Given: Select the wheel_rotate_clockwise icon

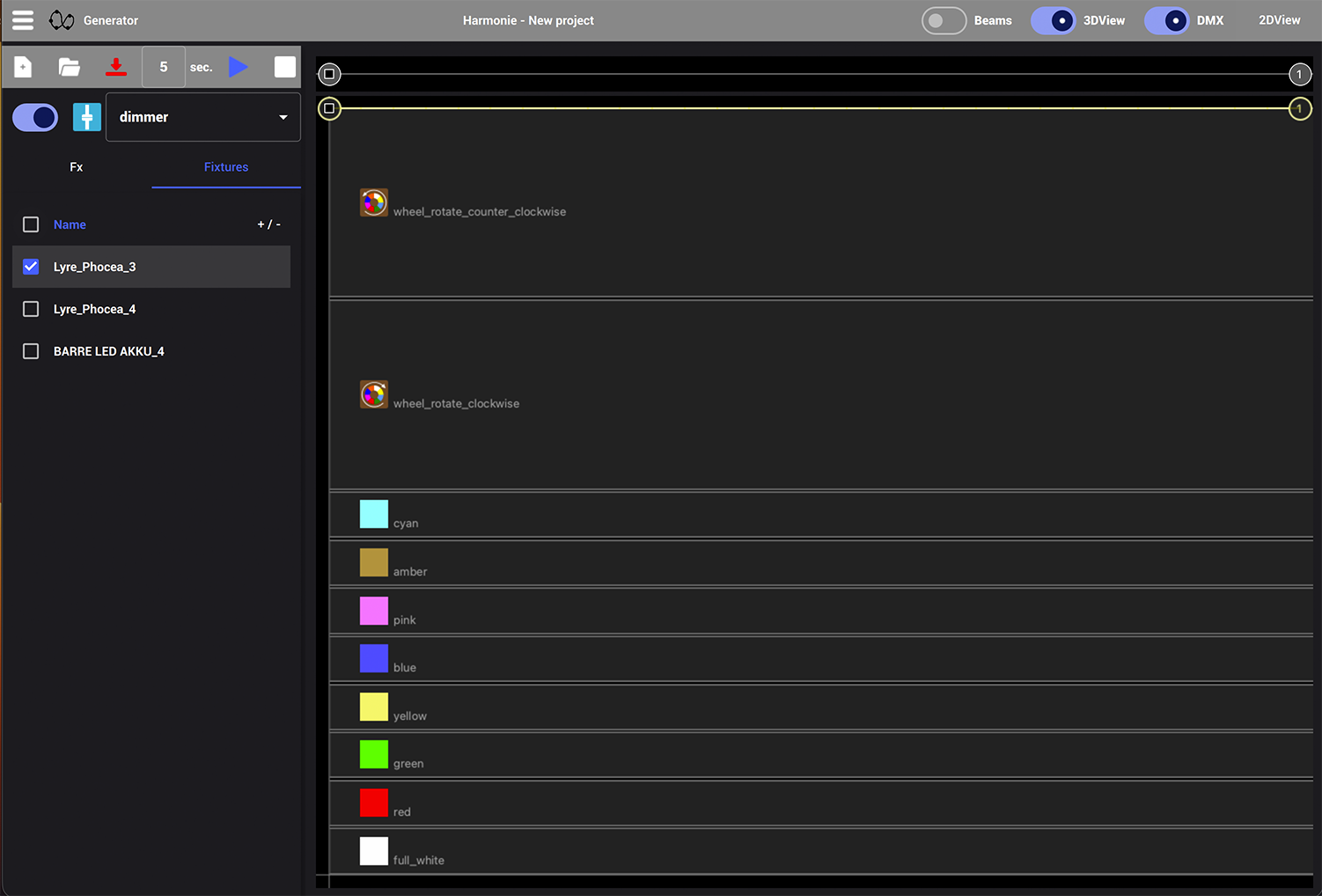Looking at the screenshot, I should tap(374, 394).
